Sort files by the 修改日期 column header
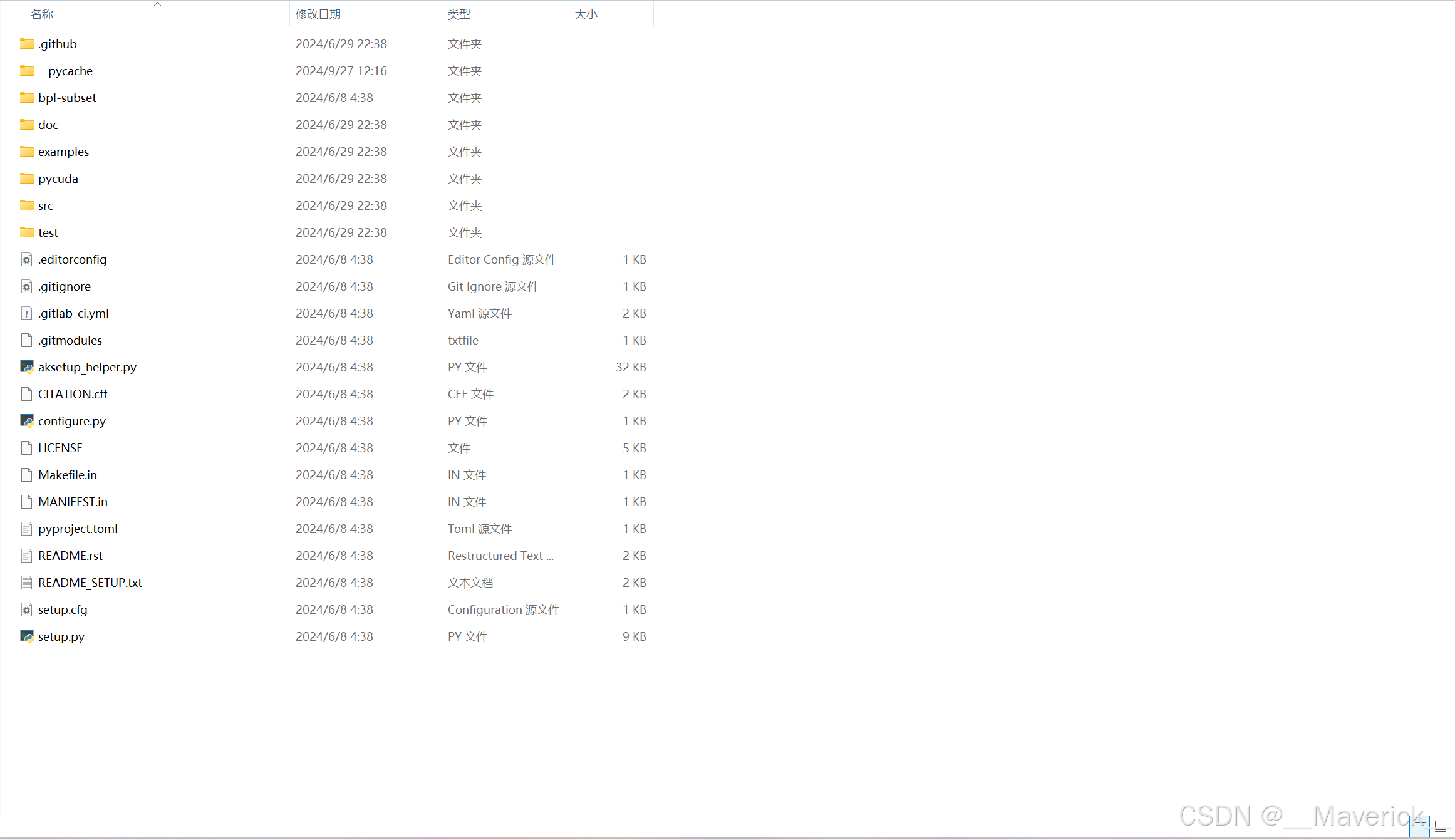 pos(318,14)
